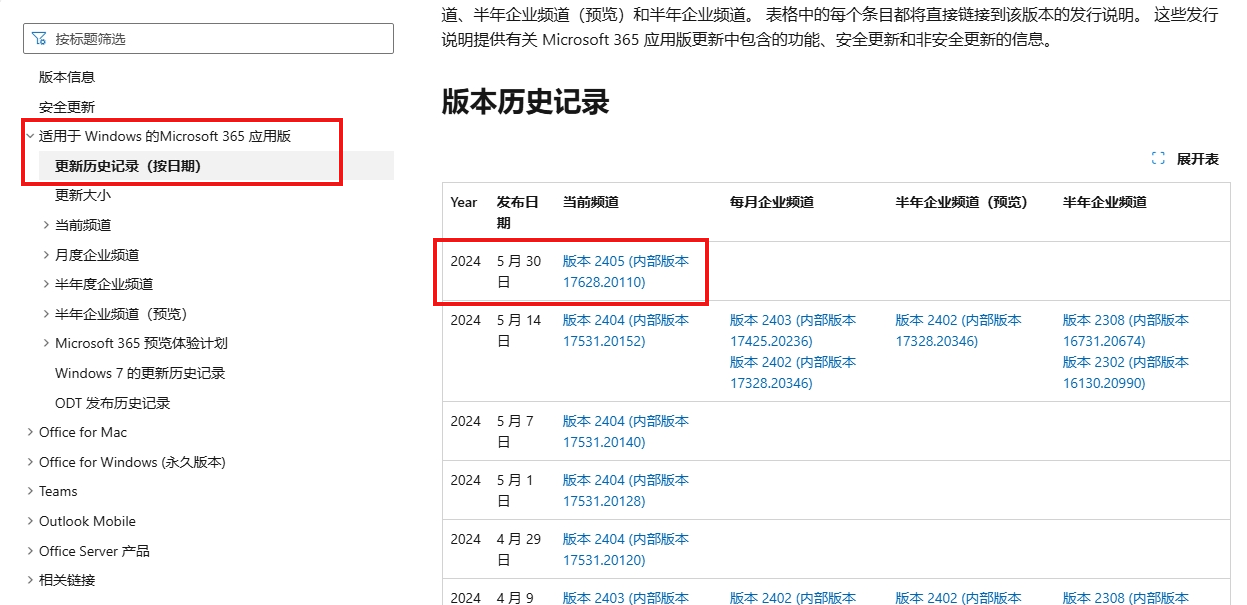Open 版本 2403 (内部版本 17425.20236) link
The width and height of the screenshot is (1247, 605).
coord(793,331)
